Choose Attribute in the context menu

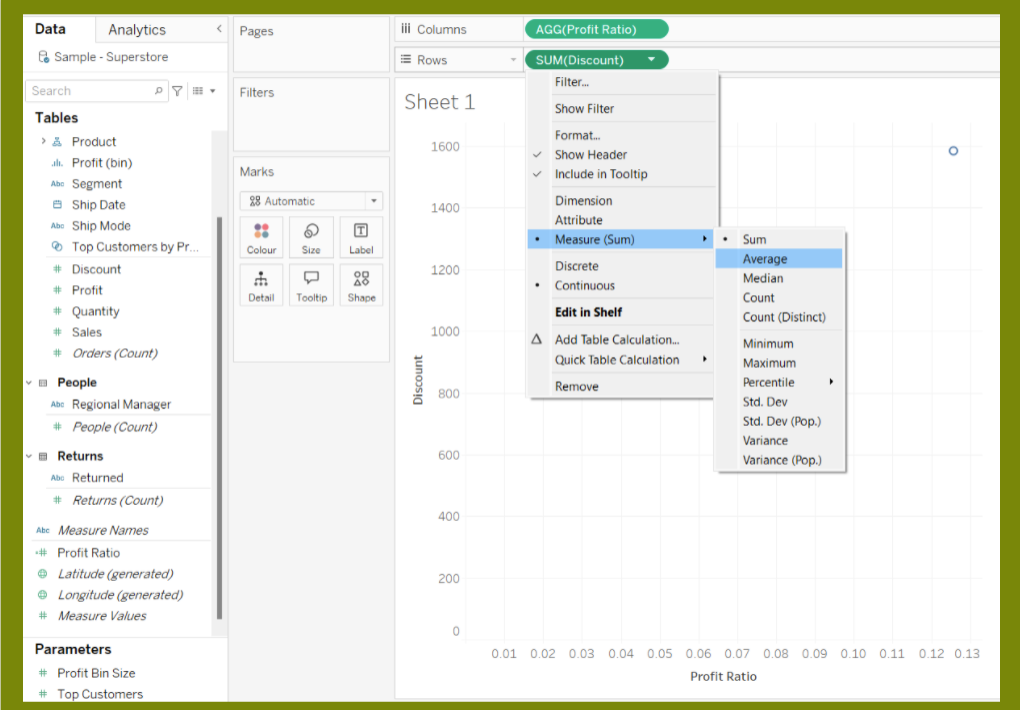[x=578, y=220]
